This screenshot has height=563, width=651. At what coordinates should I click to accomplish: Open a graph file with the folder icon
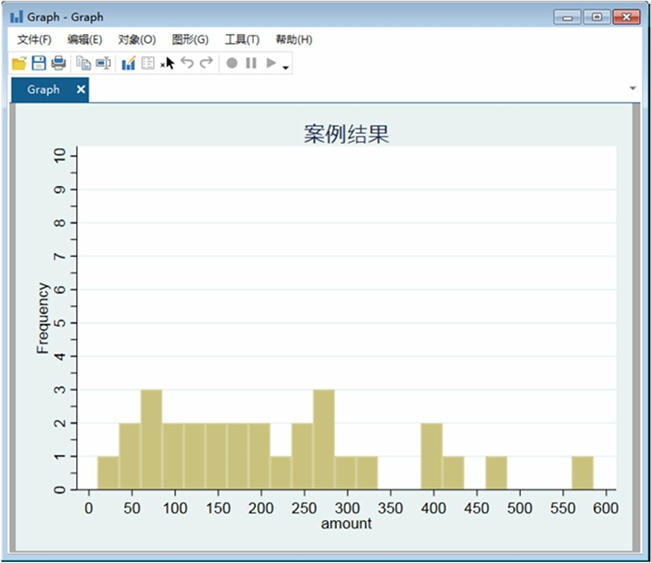[x=19, y=63]
